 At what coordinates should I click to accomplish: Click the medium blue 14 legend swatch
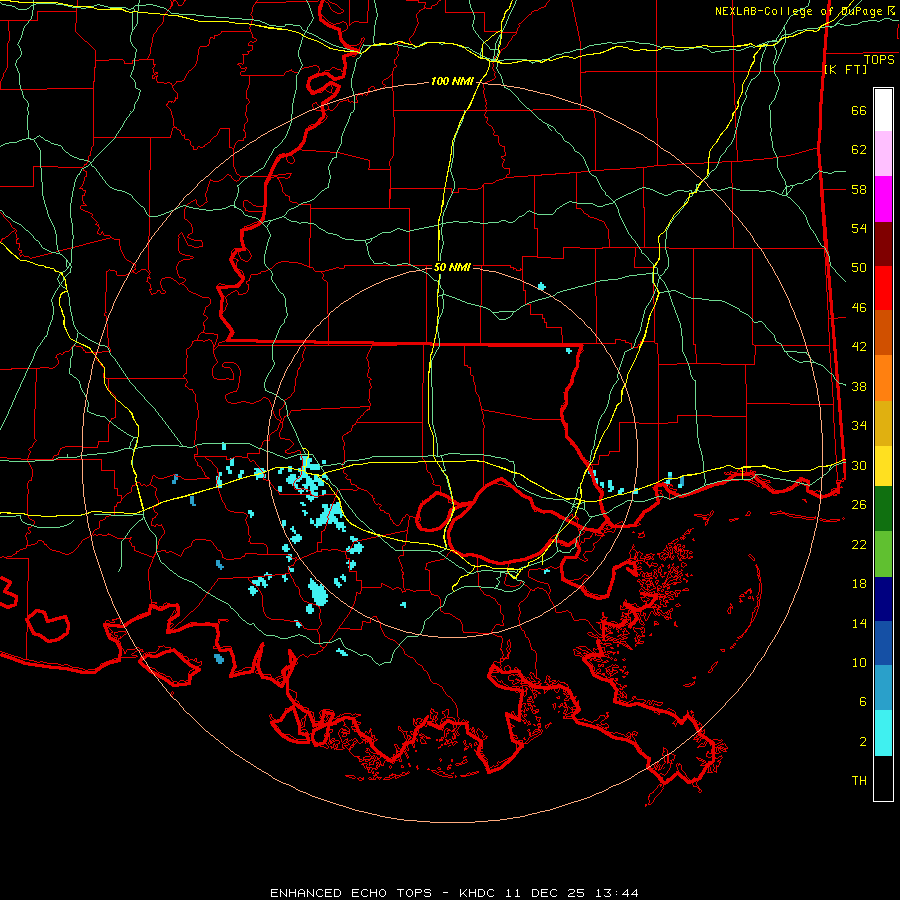coord(883,643)
